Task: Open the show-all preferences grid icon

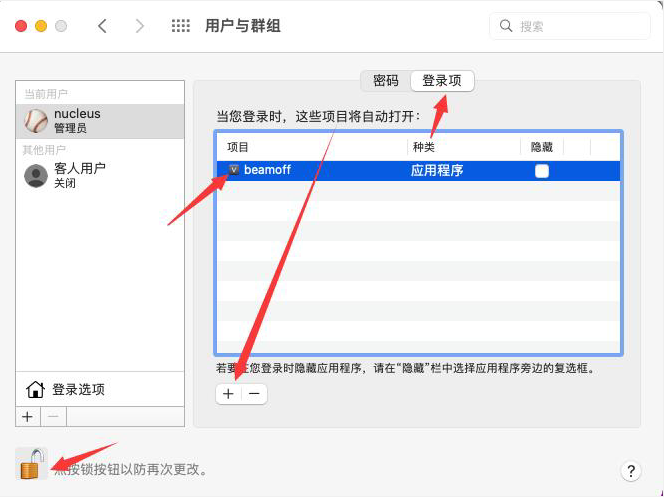Action: [x=181, y=26]
